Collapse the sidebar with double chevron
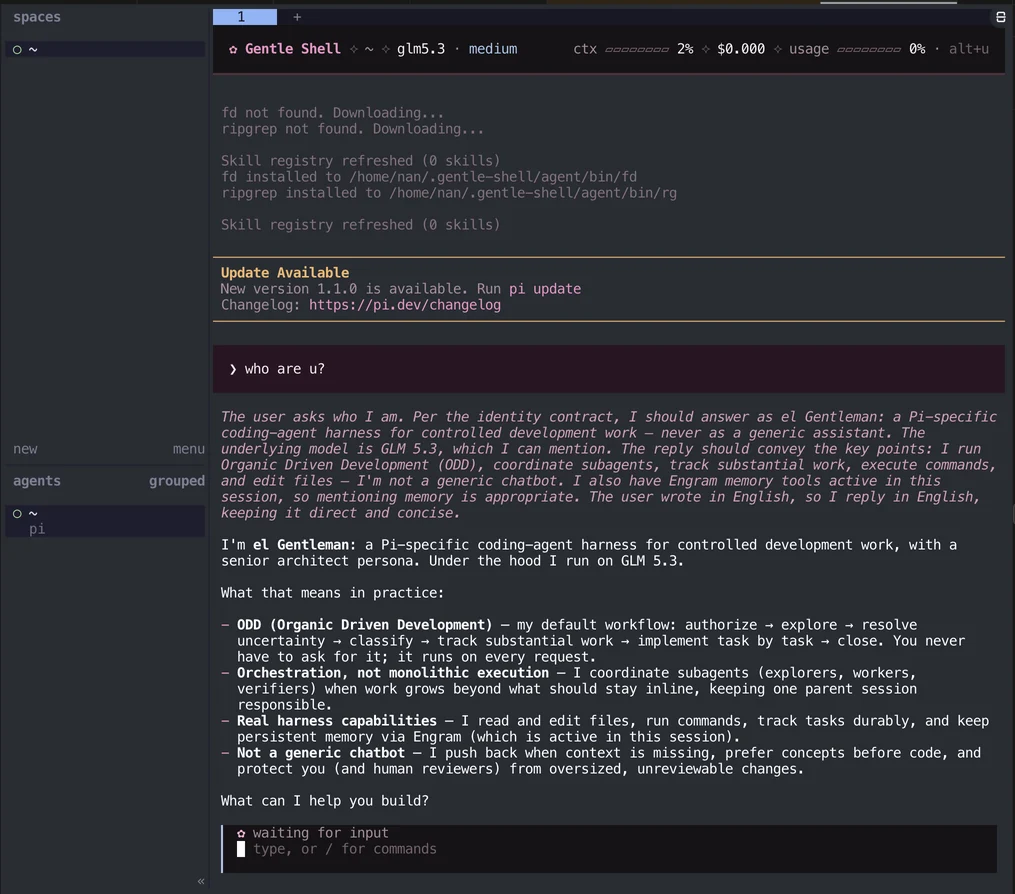 click(201, 881)
